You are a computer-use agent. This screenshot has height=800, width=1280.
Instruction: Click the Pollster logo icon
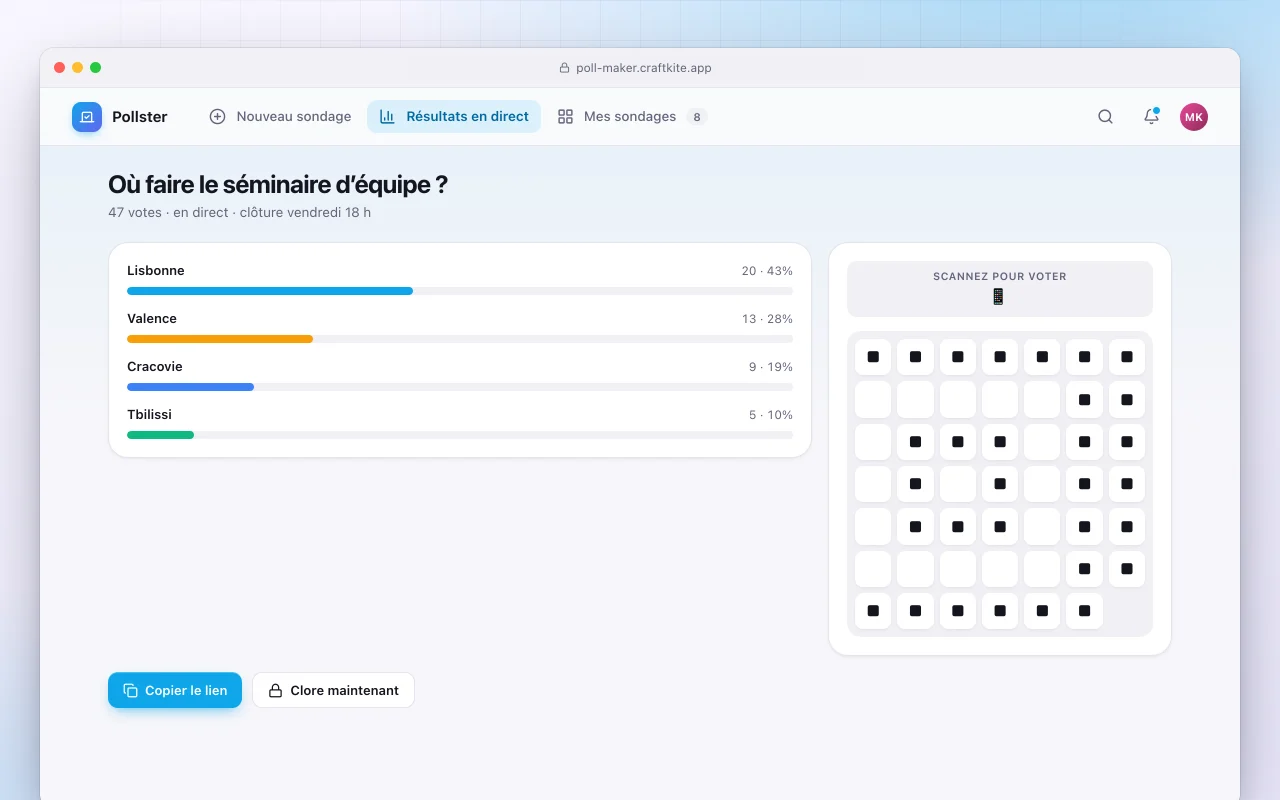87,117
